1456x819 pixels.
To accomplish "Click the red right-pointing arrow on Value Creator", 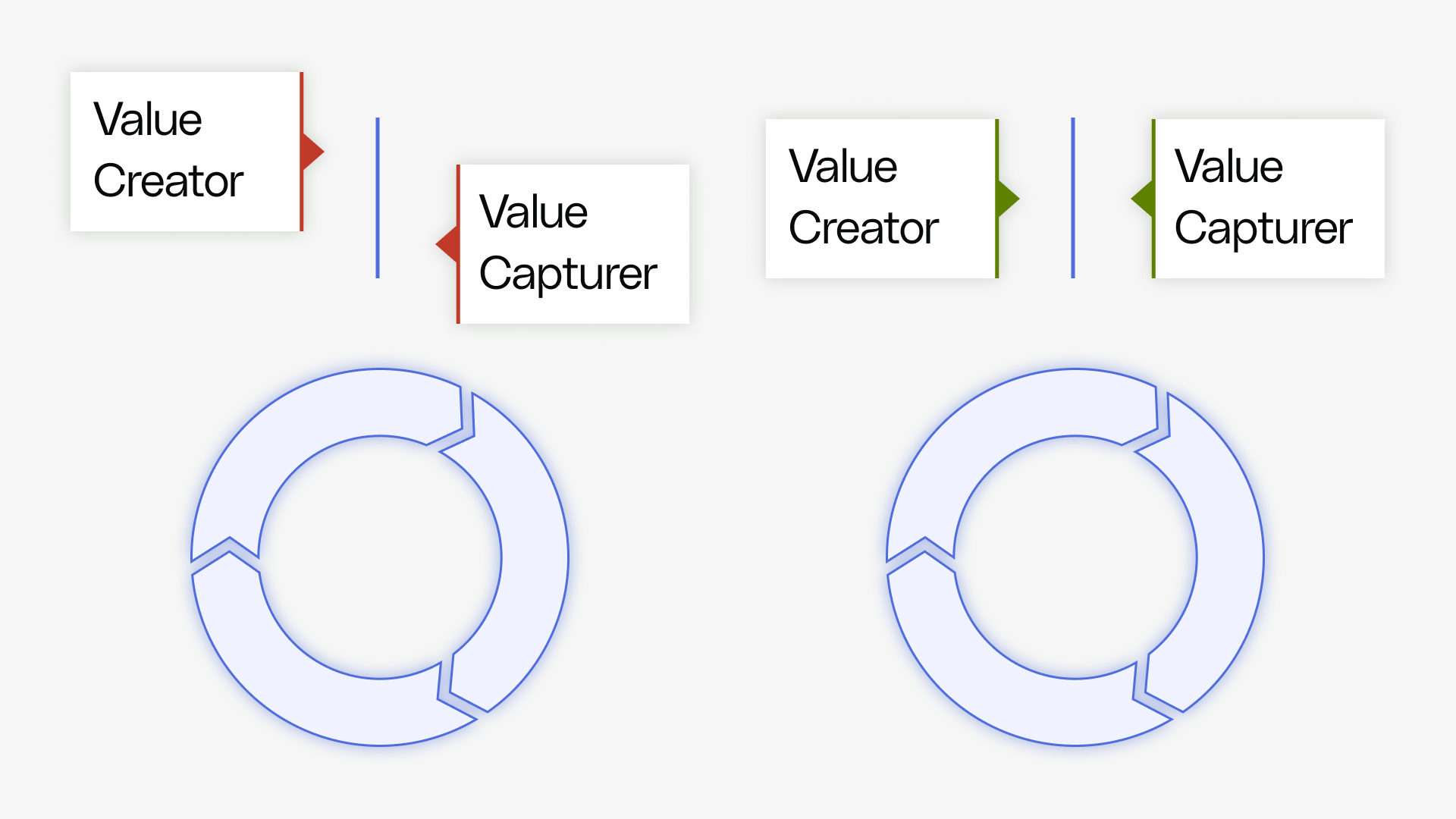I will pos(313,152).
